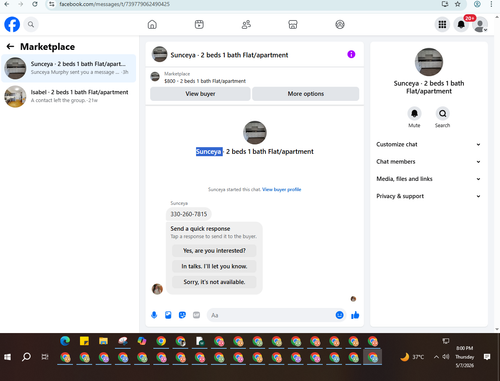This screenshot has height=381, width=500.
Task: Click the phone number 330-260-7815 message
Action: (189, 214)
